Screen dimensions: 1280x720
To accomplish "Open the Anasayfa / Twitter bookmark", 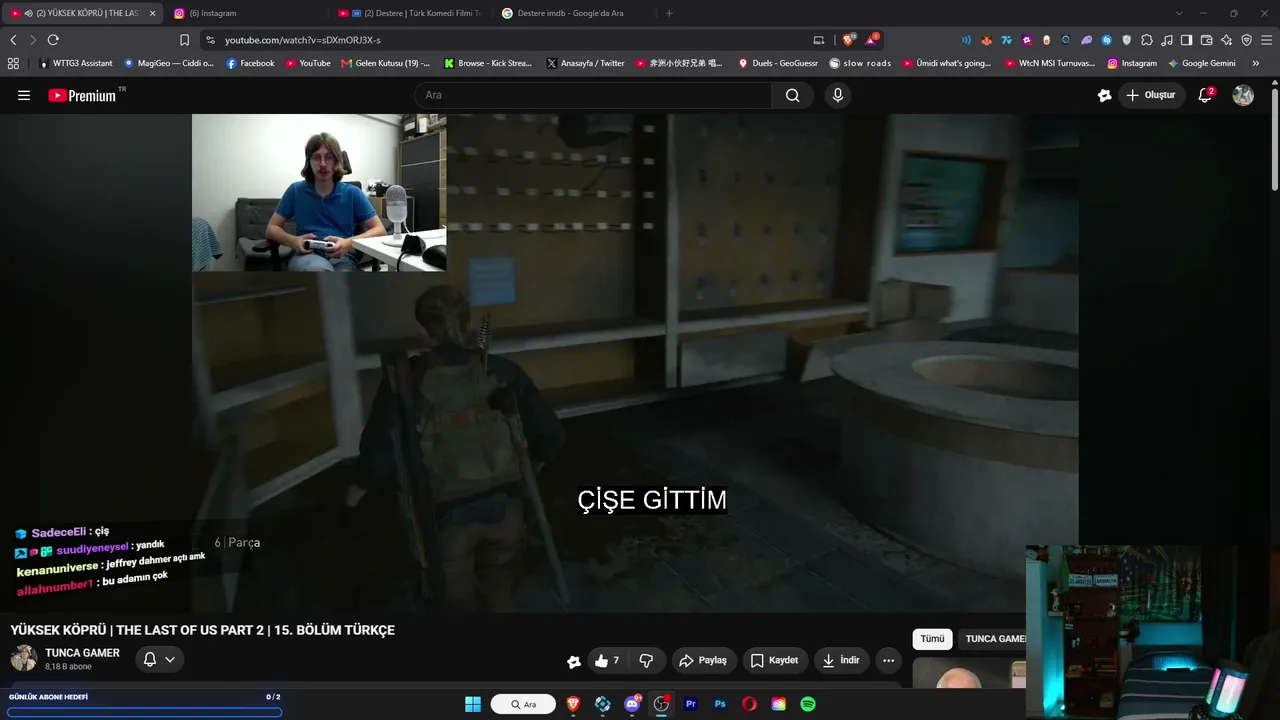I will [x=585, y=63].
